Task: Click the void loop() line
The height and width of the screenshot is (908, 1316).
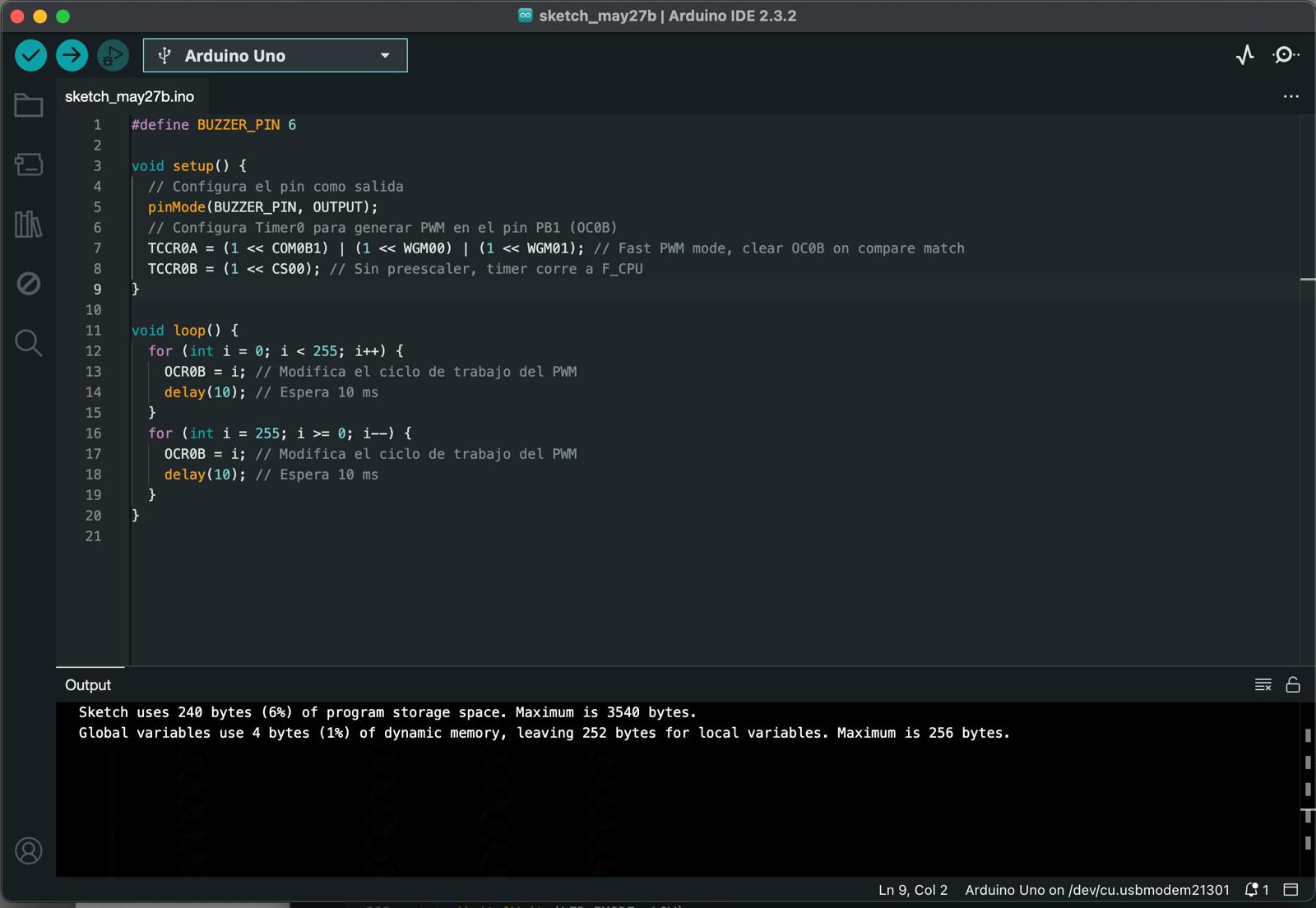Action: (x=185, y=331)
